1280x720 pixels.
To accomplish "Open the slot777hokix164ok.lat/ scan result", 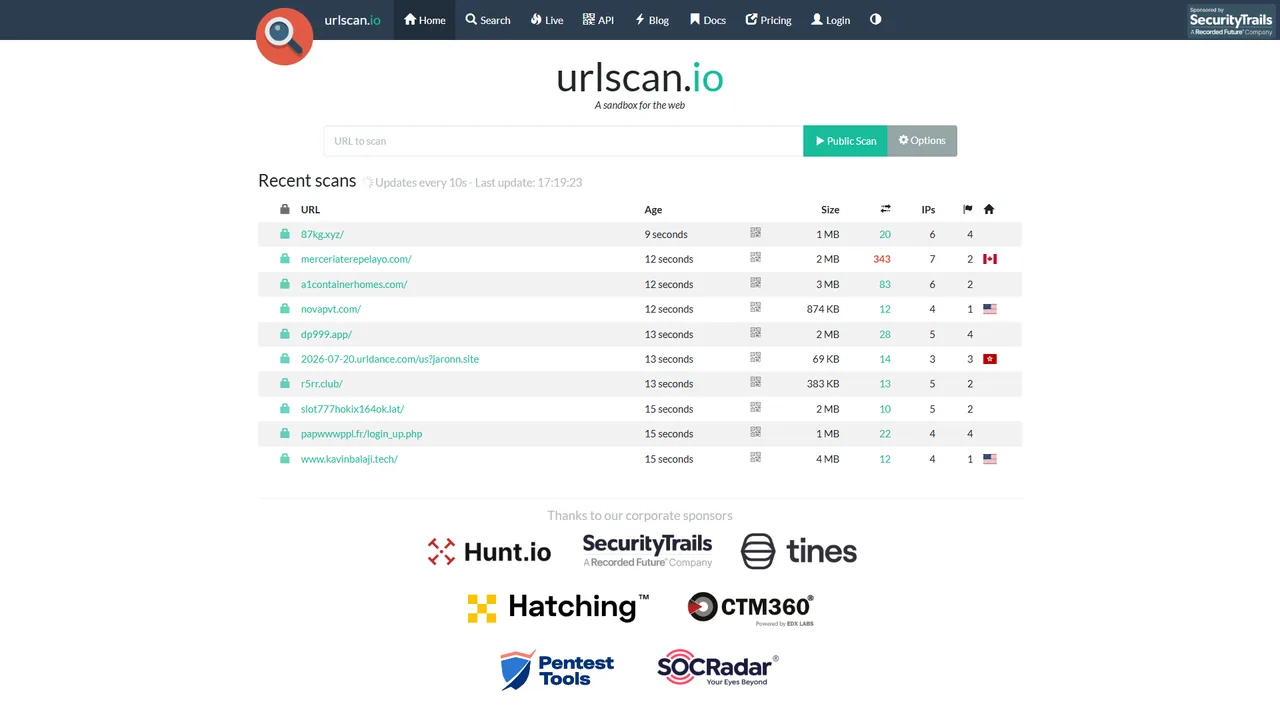I will 352,409.
